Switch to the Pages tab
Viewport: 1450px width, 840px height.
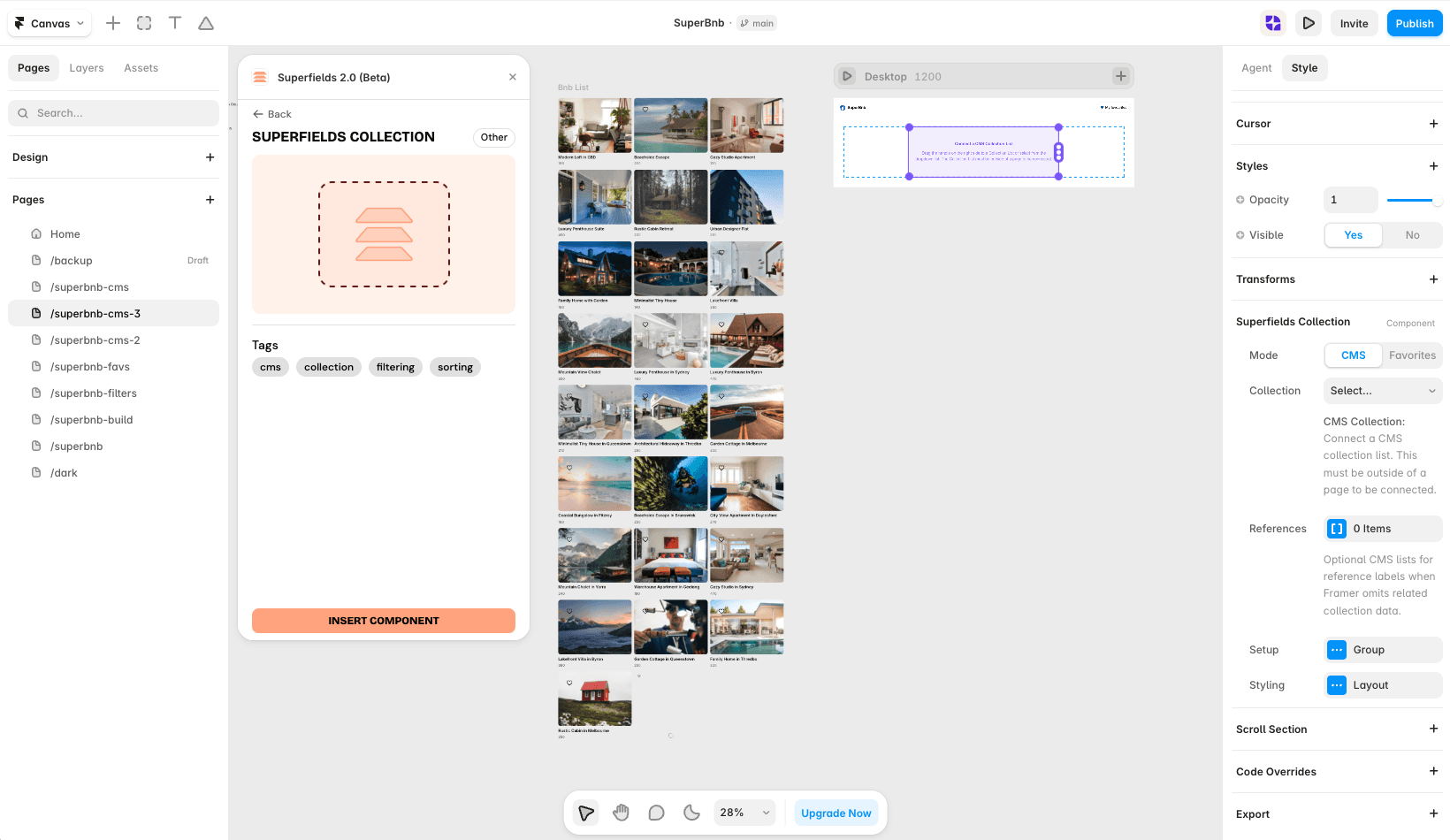pyautogui.click(x=34, y=68)
